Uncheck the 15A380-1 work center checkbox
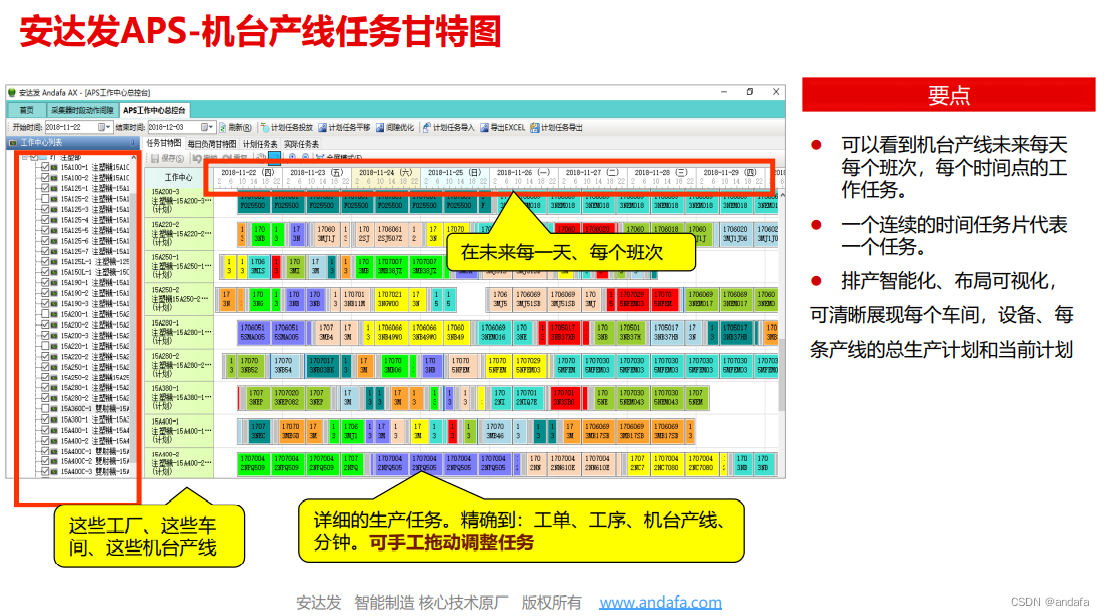This screenshot has width=1104, height=616. pos(45,419)
